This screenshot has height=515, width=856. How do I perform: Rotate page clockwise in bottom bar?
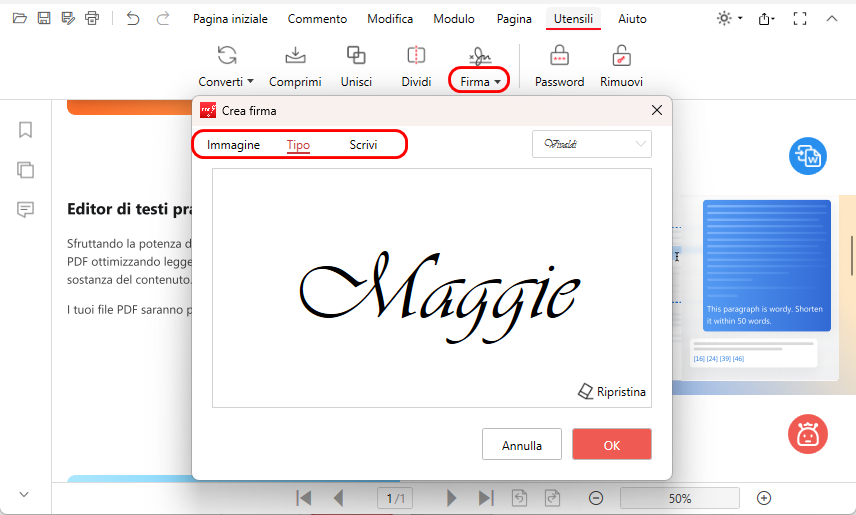552,498
